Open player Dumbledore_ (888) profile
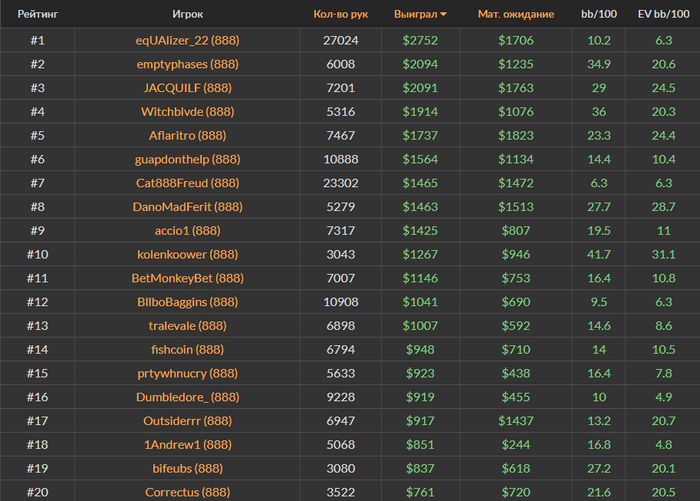The height and width of the screenshot is (501, 700). (x=188, y=397)
